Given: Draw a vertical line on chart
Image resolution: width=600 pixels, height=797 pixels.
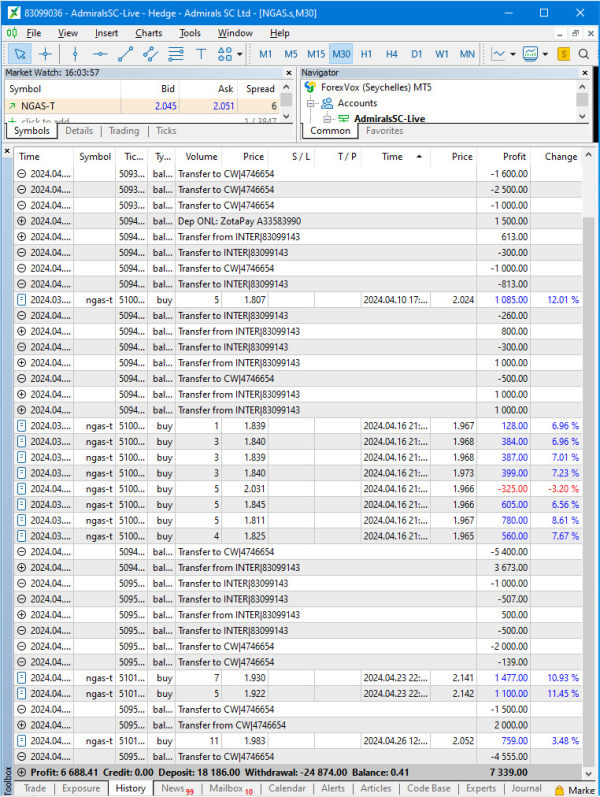Looking at the screenshot, I should coord(73,54).
